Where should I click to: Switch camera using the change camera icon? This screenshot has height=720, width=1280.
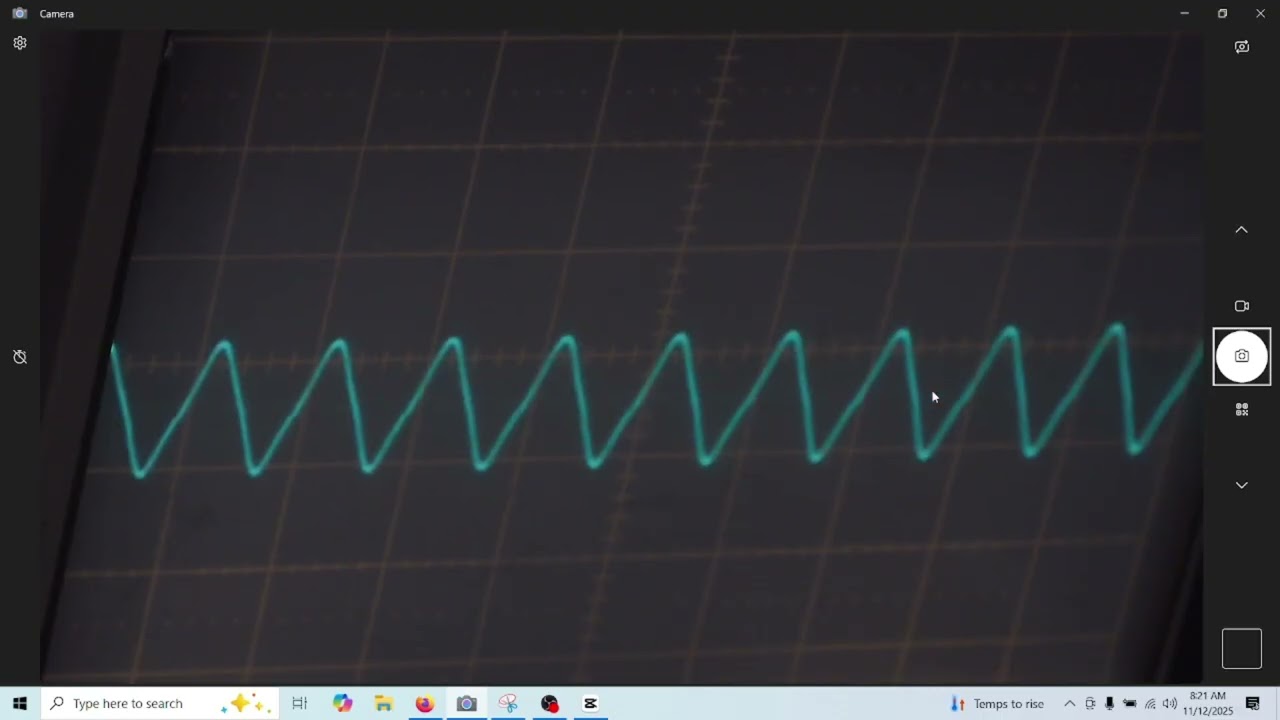pyautogui.click(x=1242, y=47)
